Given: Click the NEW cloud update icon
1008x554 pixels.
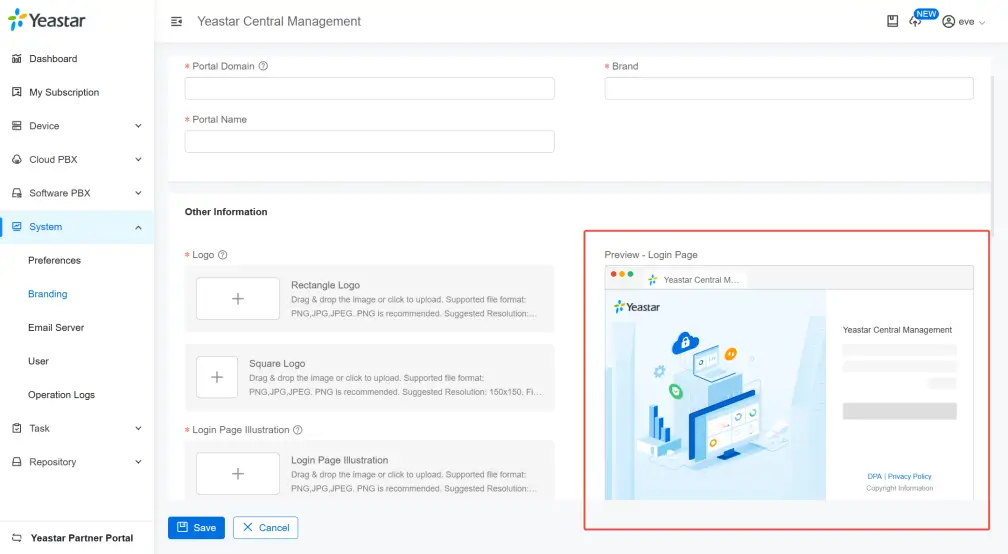Looking at the screenshot, I should [x=916, y=21].
